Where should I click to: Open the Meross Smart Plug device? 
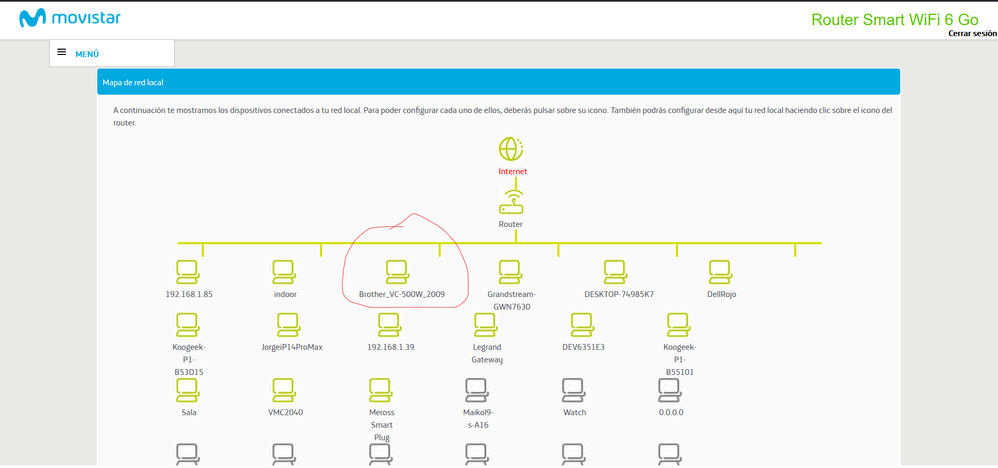coord(380,389)
